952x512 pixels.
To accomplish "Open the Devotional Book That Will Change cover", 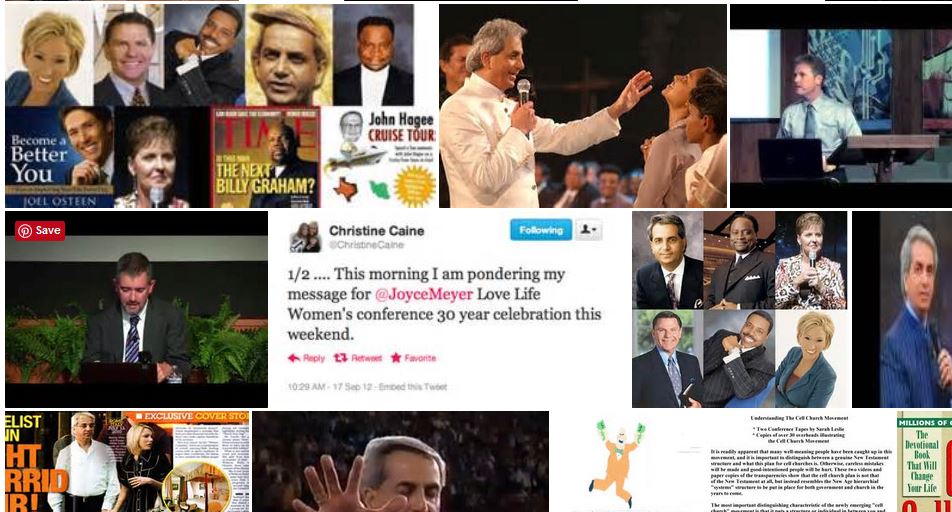I will (x=924, y=462).
